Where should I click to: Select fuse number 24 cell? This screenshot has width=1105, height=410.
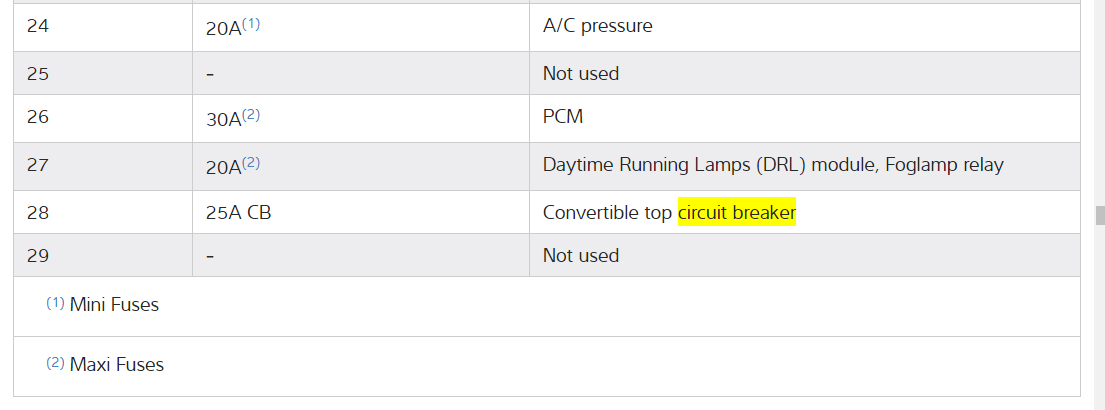[38, 26]
